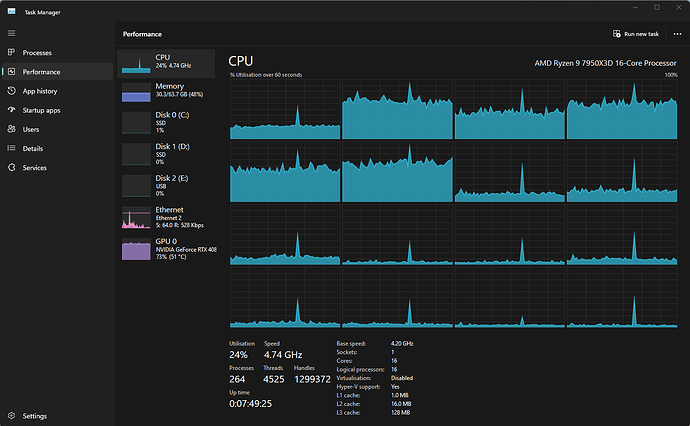This screenshot has height=426, width=690.
Task: Select the Memory mini graph thumbnail
Action: coord(136,92)
